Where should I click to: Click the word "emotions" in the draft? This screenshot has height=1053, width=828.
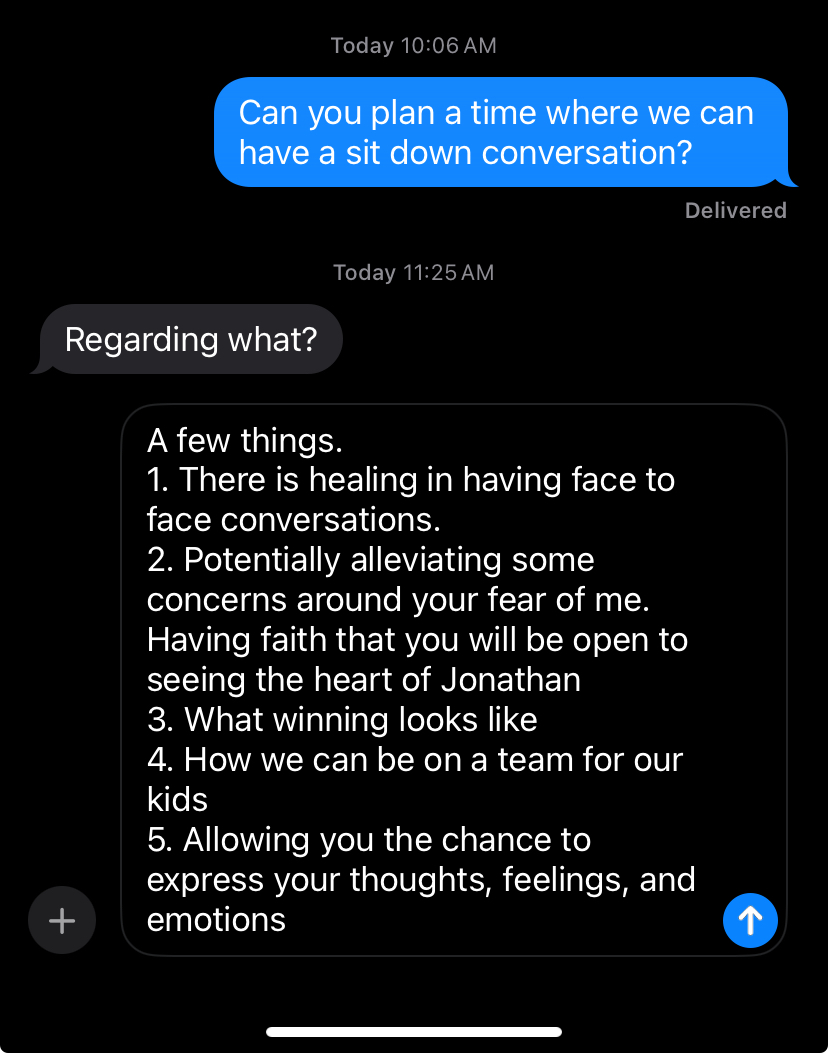click(x=216, y=920)
